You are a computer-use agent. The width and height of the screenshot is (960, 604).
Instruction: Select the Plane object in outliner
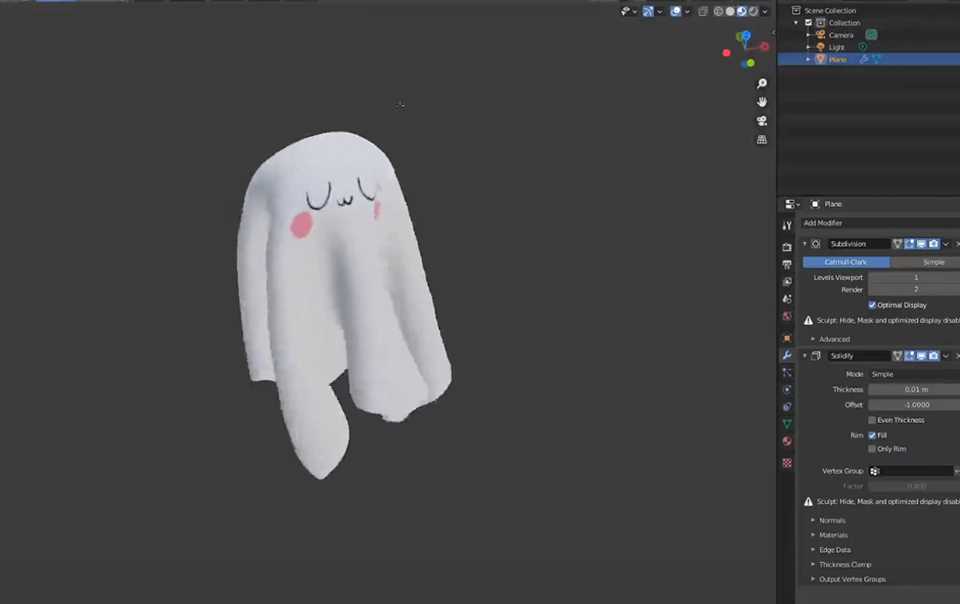coord(838,59)
